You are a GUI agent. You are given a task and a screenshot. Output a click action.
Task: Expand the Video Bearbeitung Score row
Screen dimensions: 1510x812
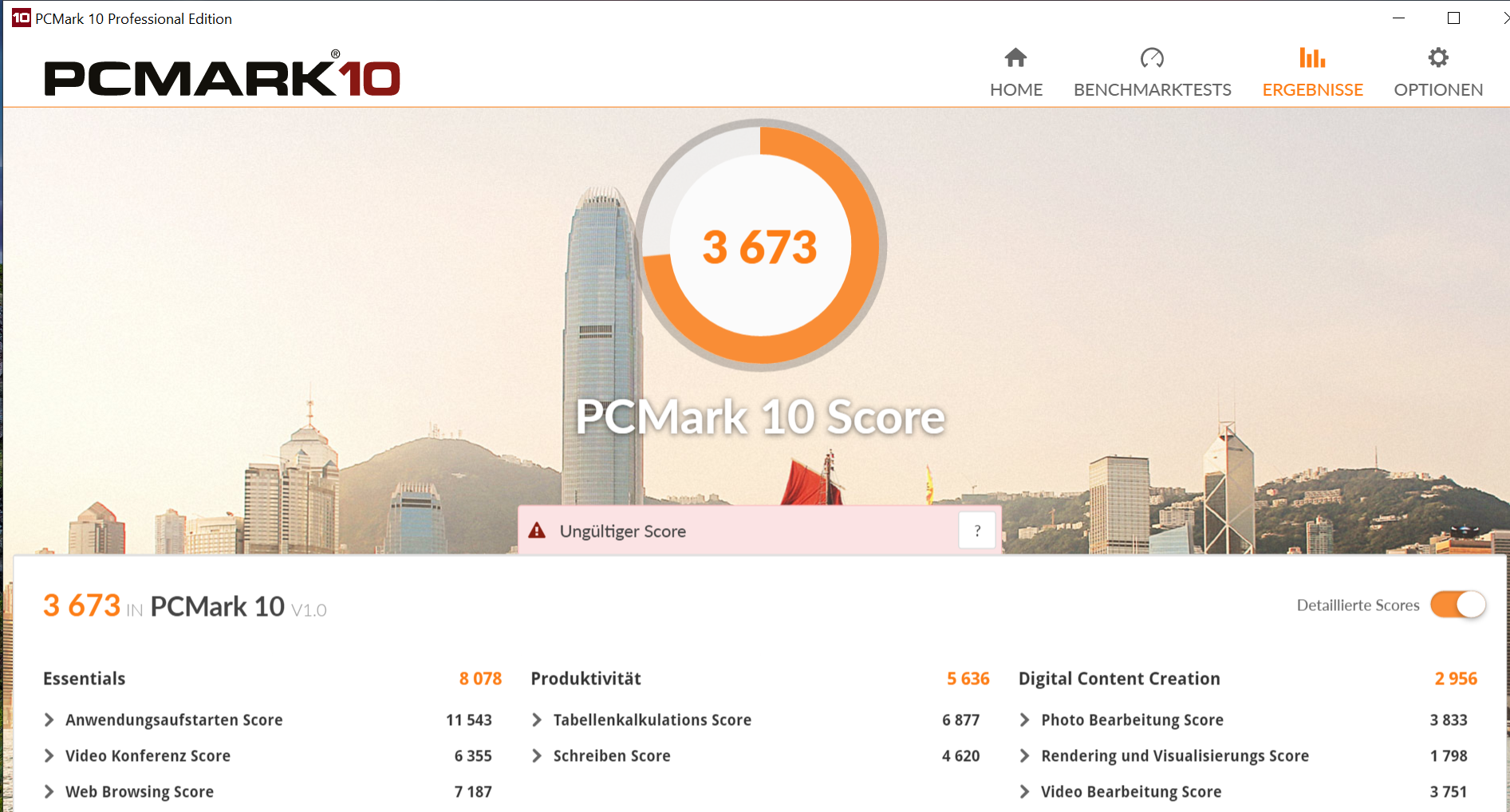tap(1024, 792)
